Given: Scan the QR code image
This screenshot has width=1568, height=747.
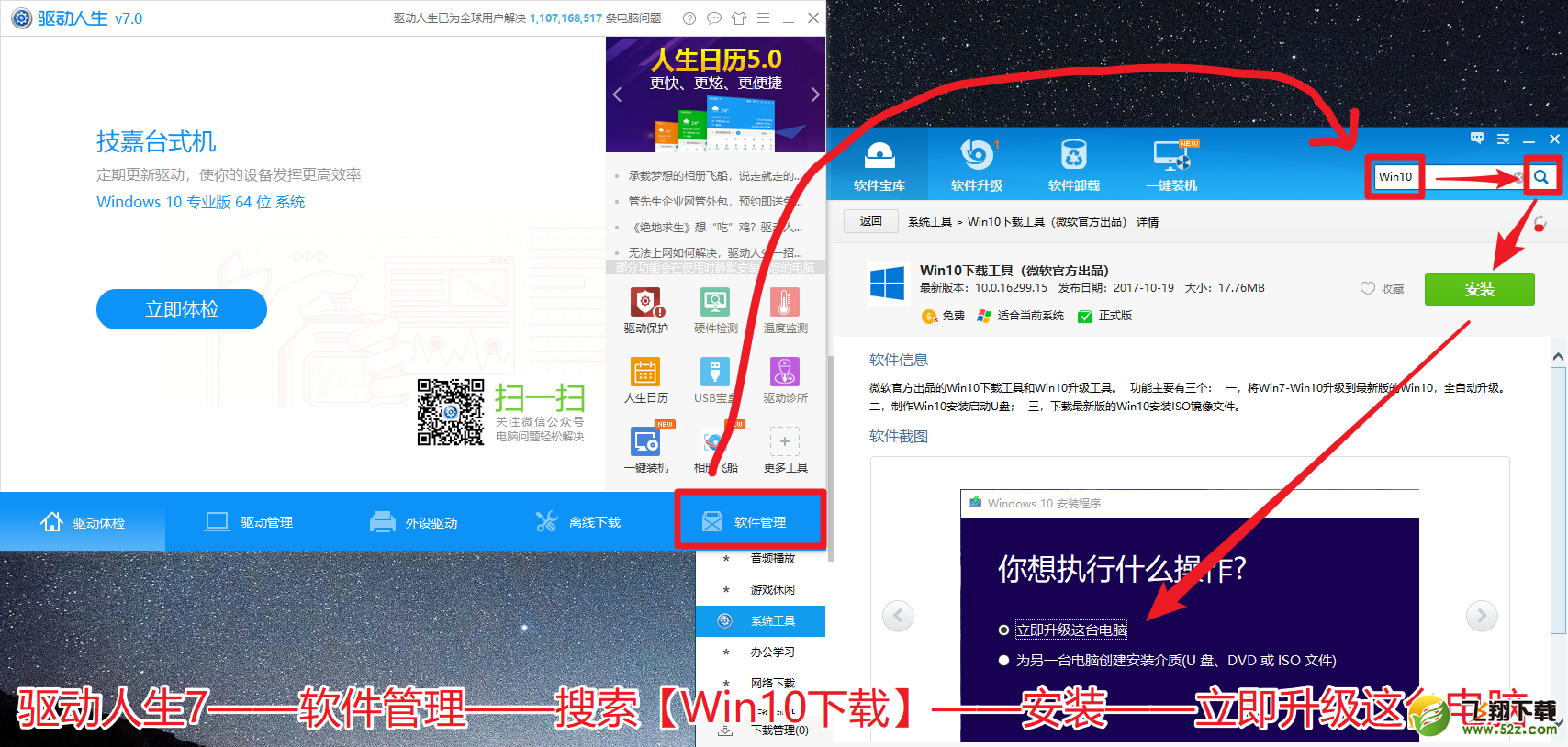Looking at the screenshot, I should 451,412.
